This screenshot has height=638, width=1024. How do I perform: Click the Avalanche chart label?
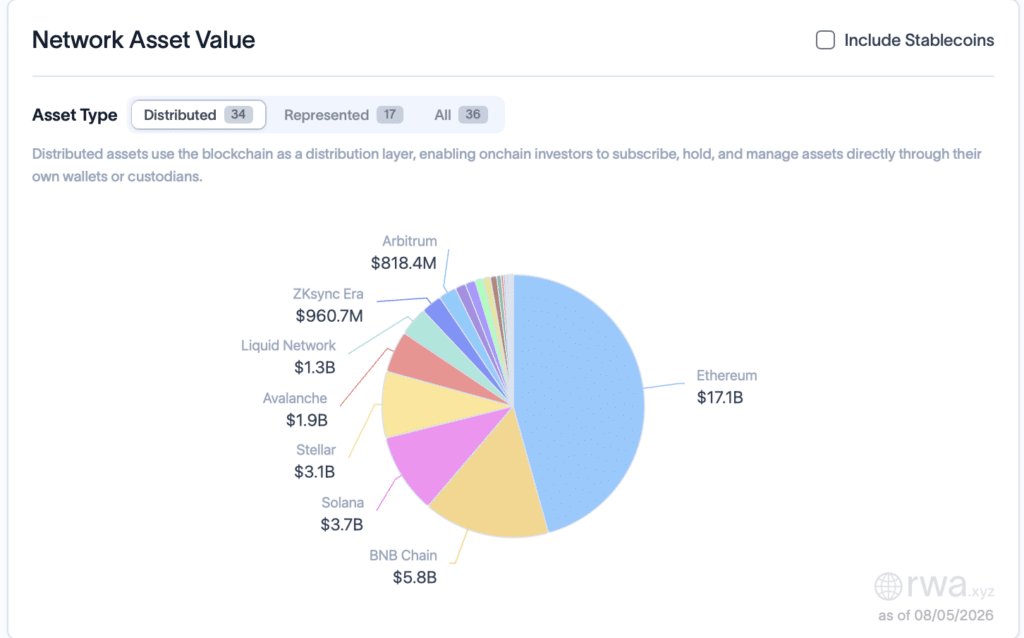point(295,398)
